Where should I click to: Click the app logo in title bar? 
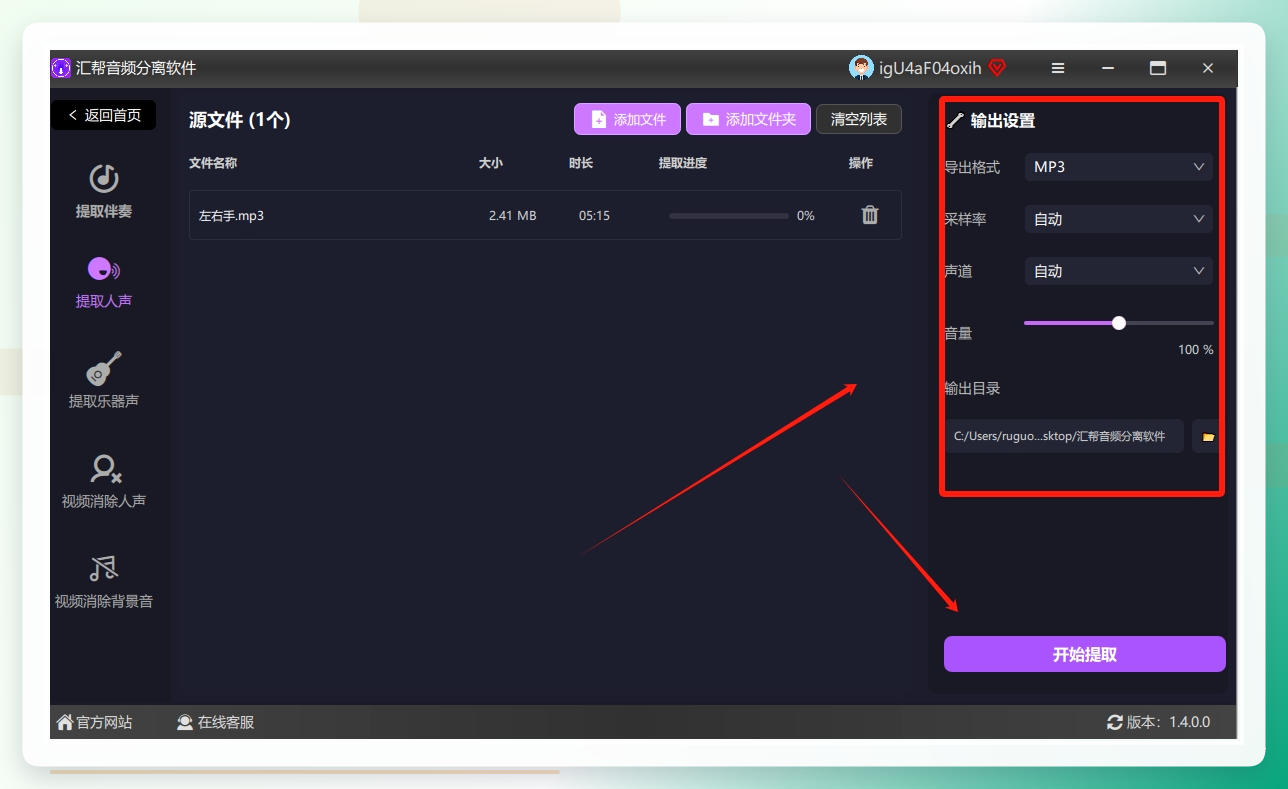(62, 68)
